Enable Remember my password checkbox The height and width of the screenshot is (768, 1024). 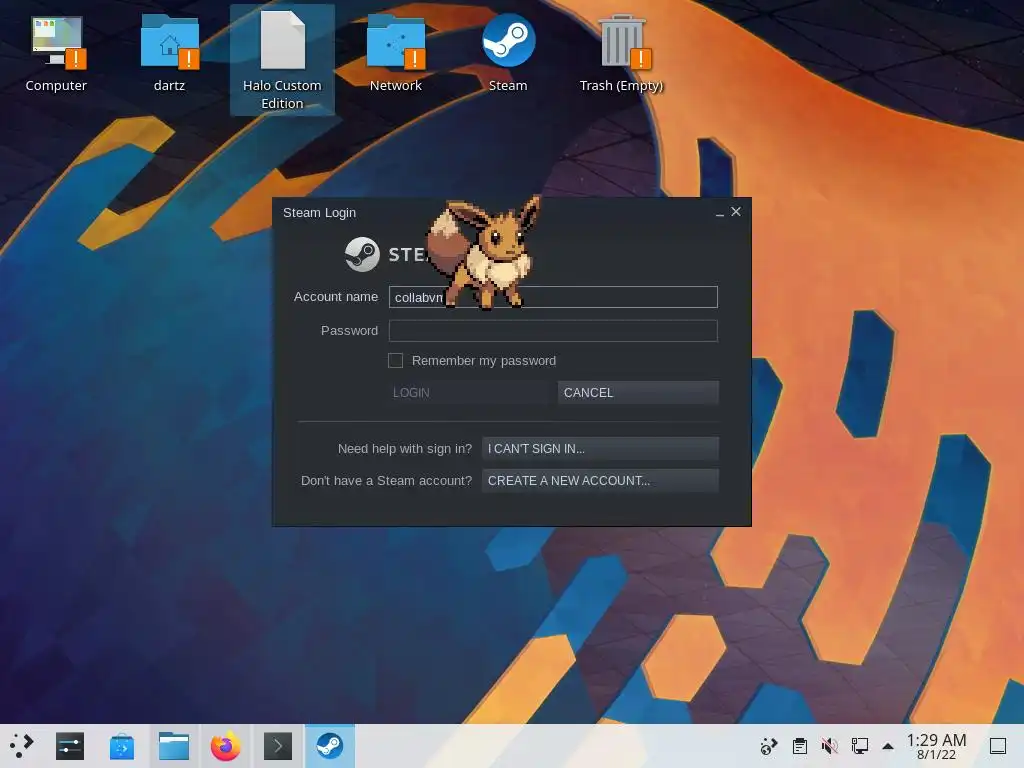point(395,360)
